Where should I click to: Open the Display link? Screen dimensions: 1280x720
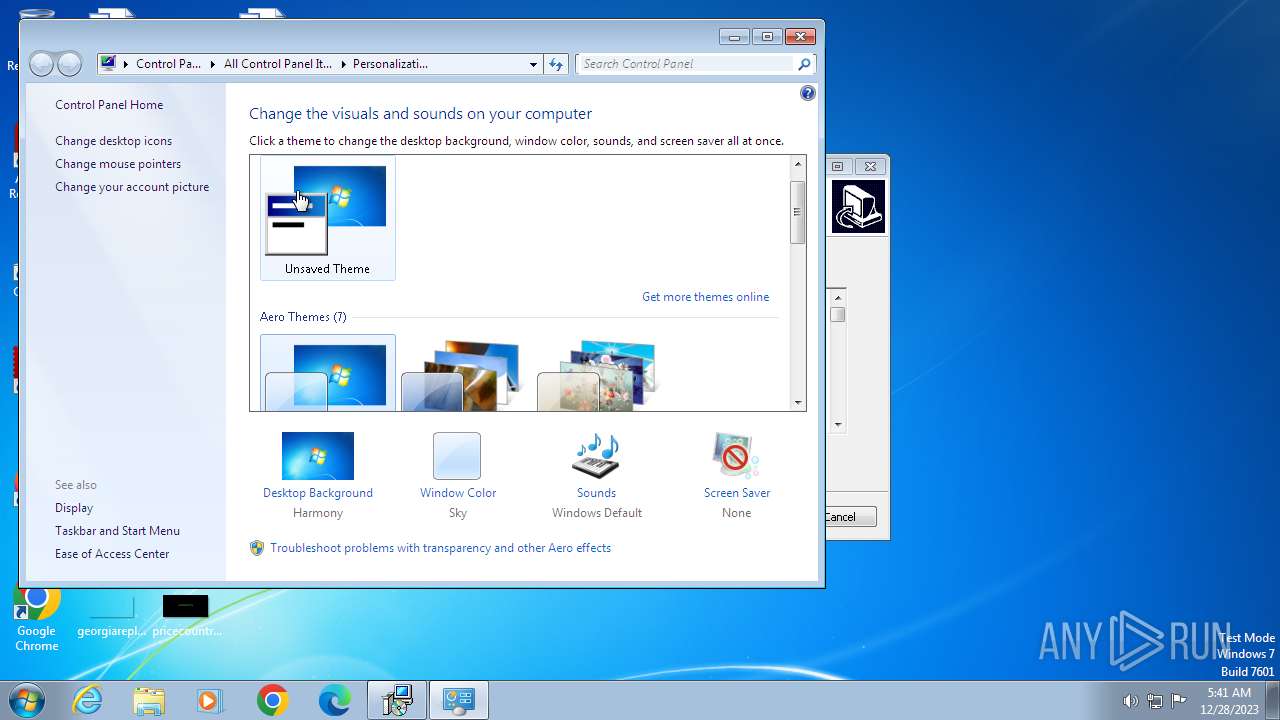74,508
